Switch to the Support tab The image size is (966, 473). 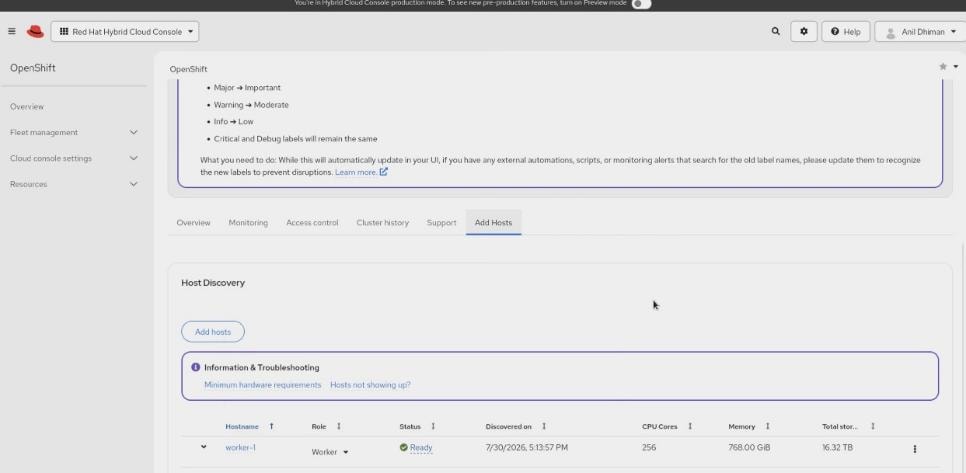click(x=442, y=222)
